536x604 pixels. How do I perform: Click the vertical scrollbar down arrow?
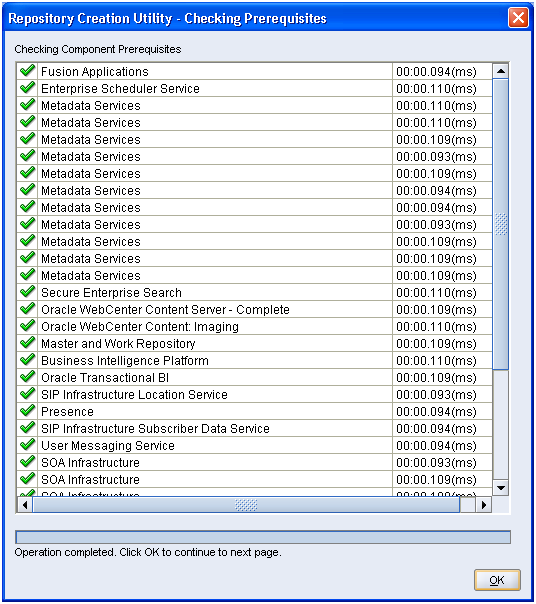501,488
